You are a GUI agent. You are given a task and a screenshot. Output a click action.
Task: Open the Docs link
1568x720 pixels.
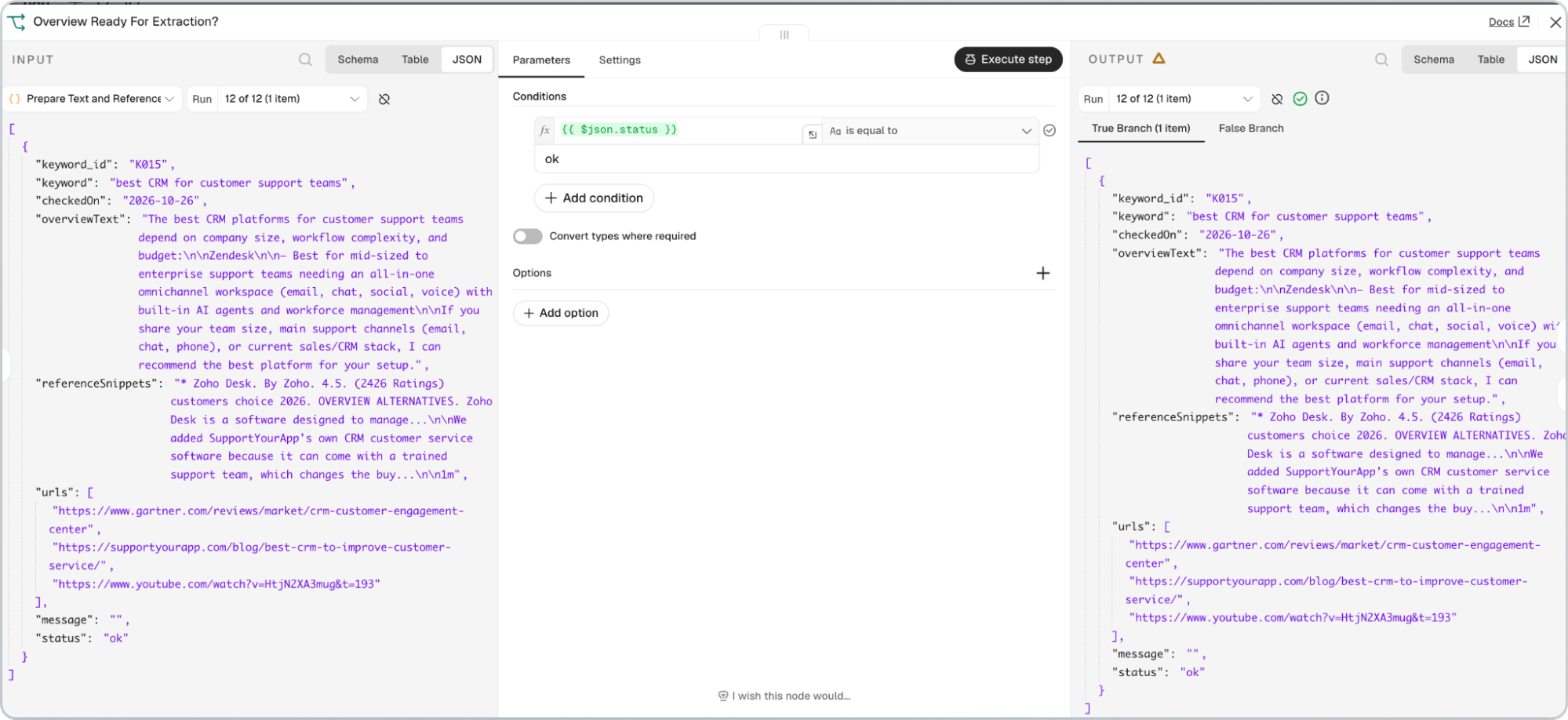[1508, 22]
